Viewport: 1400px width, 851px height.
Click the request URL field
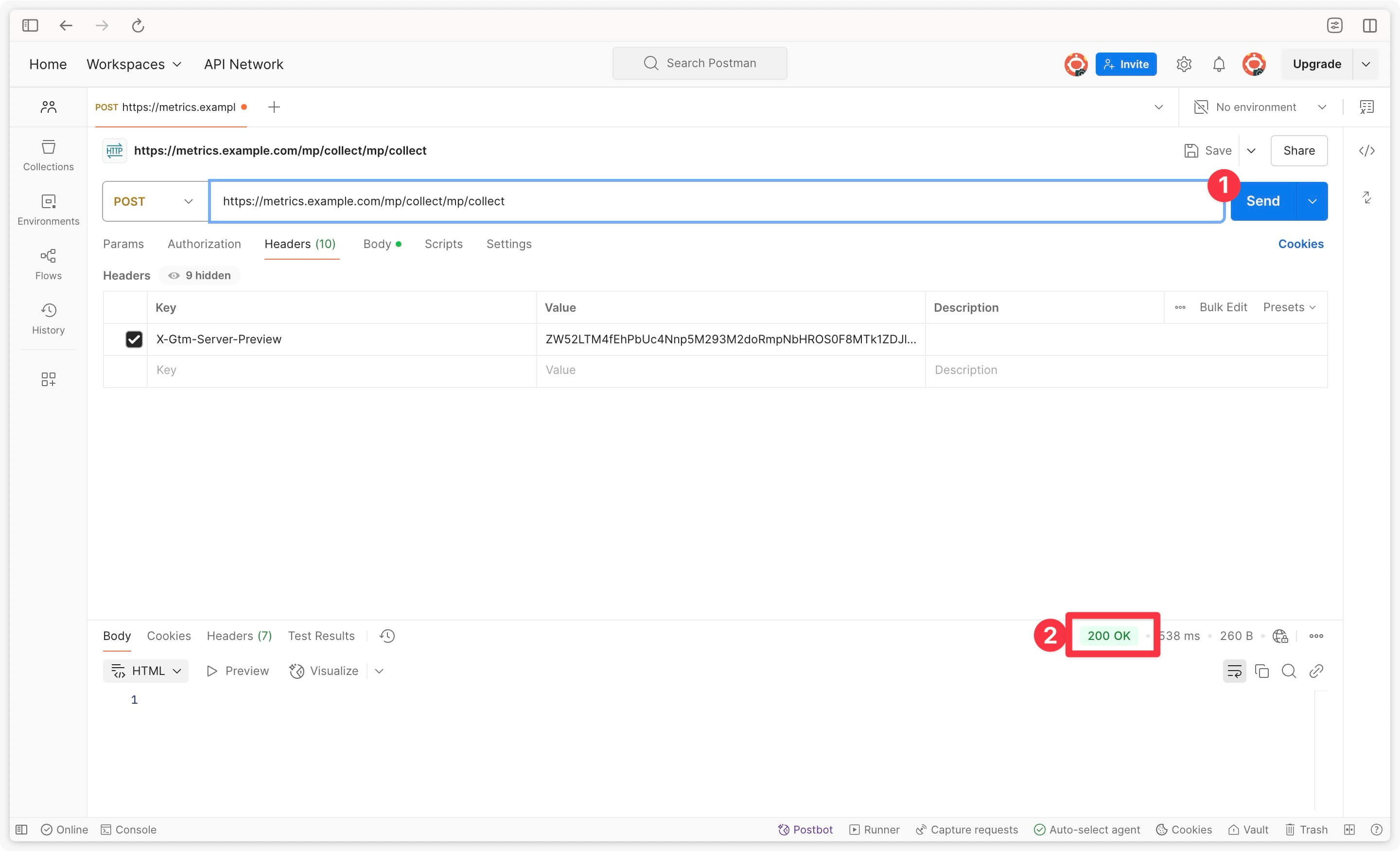tap(716, 201)
